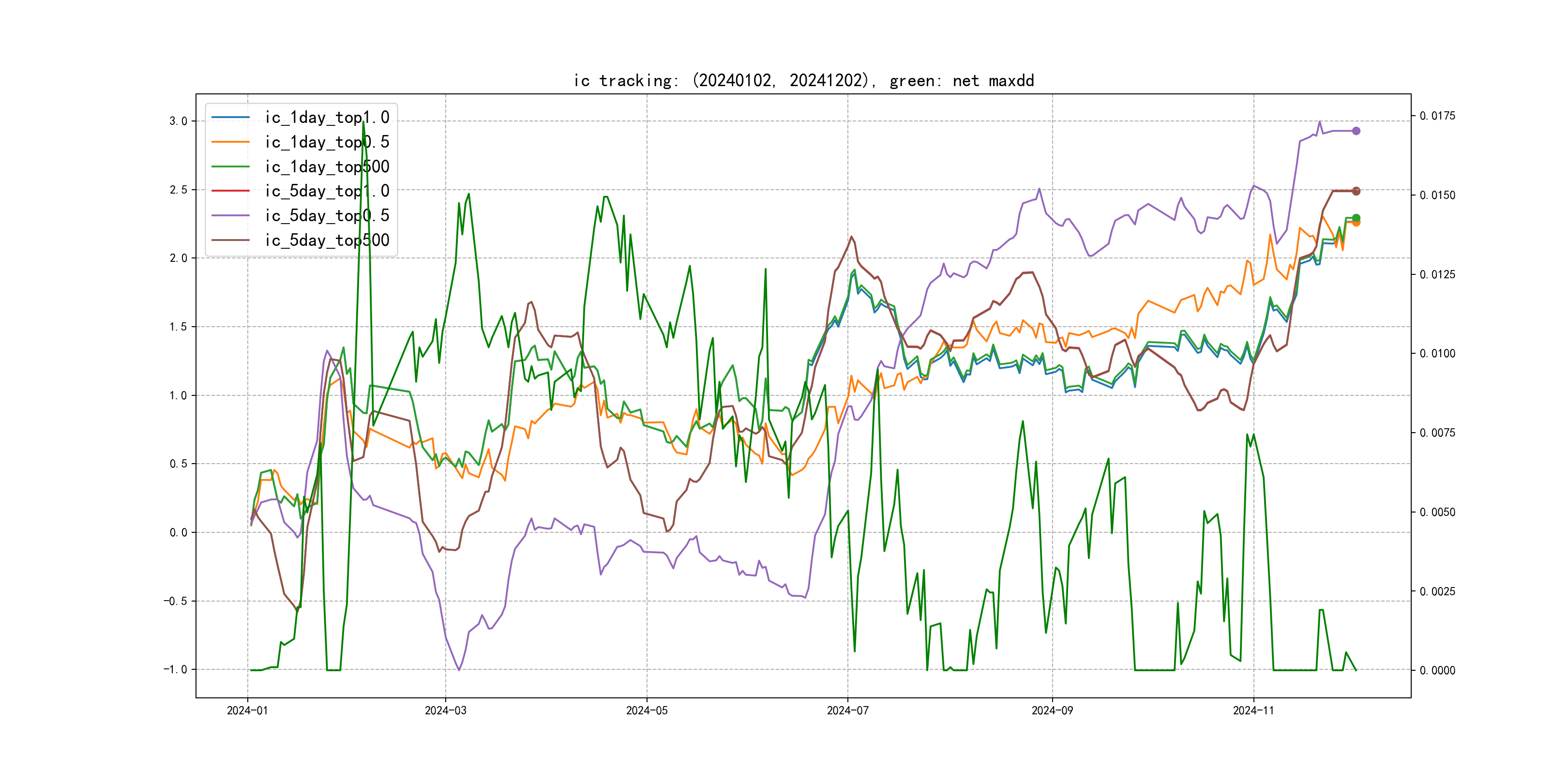Click the 2024-01 x-axis label
Image resolution: width=1568 pixels, height=784 pixels.
(x=247, y=710)
